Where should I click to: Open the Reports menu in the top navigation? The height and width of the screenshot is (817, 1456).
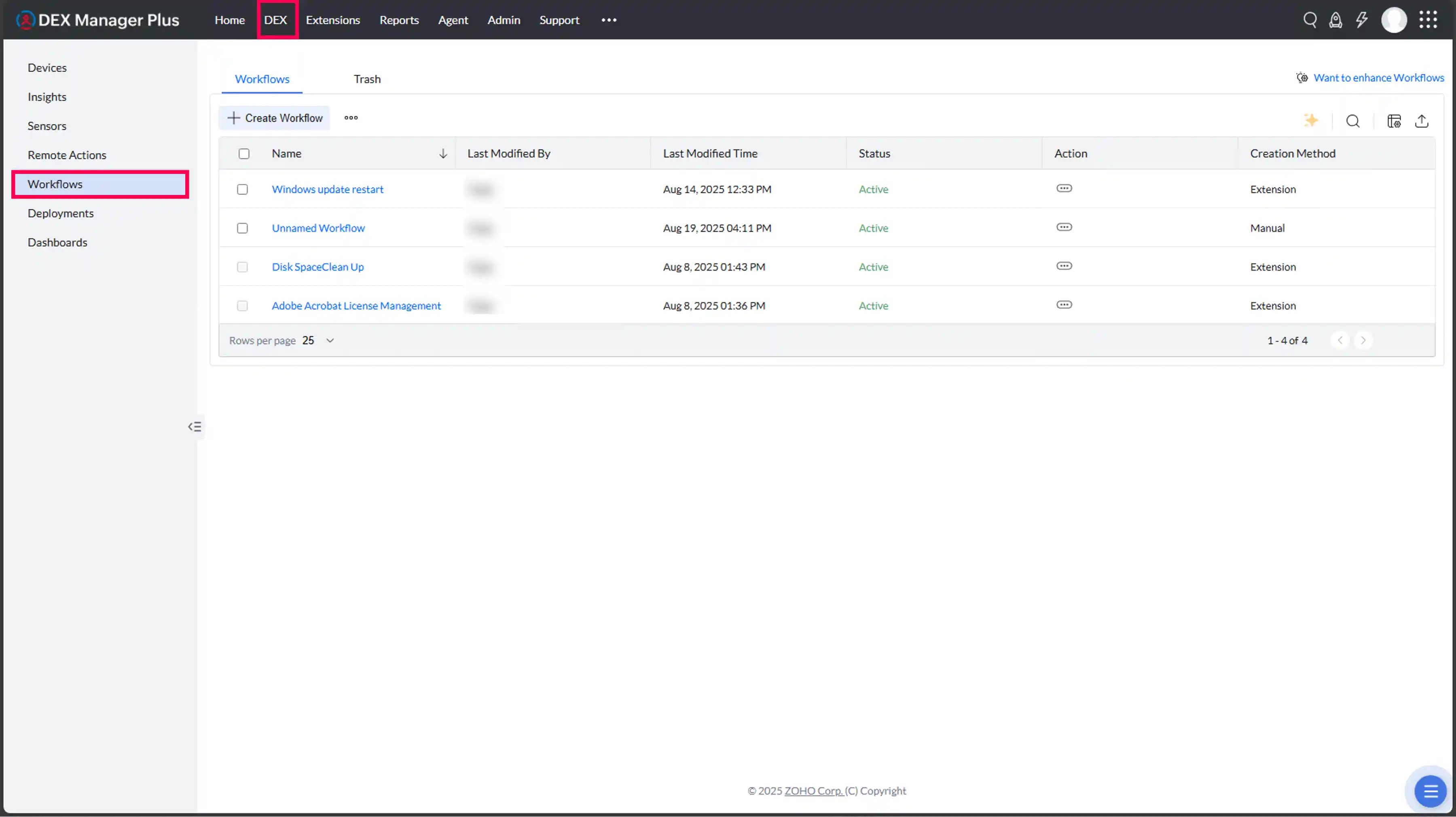pyautogui.click(x=399, y=20)
